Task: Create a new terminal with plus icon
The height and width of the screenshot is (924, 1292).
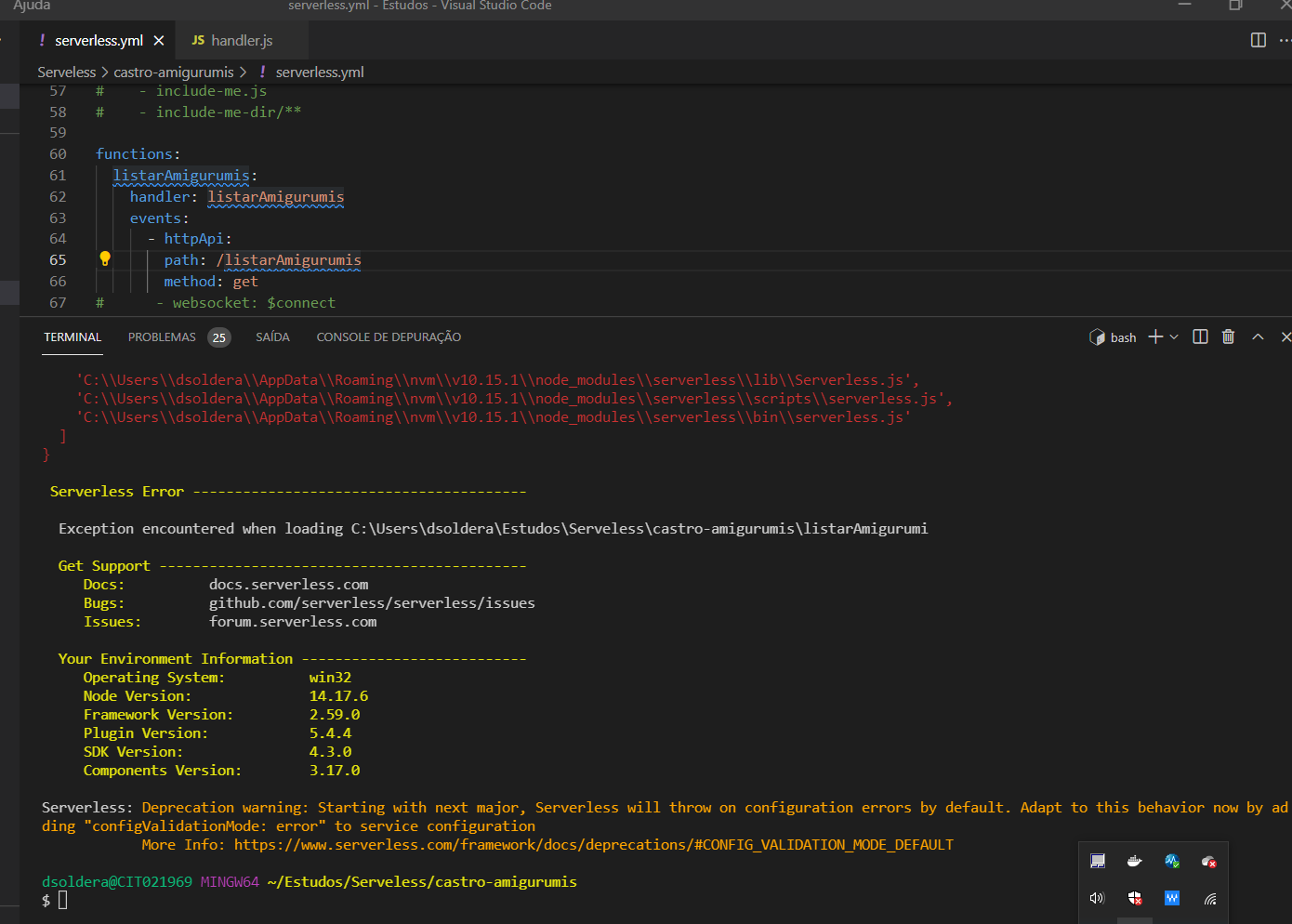Action: click(1155, 337)
